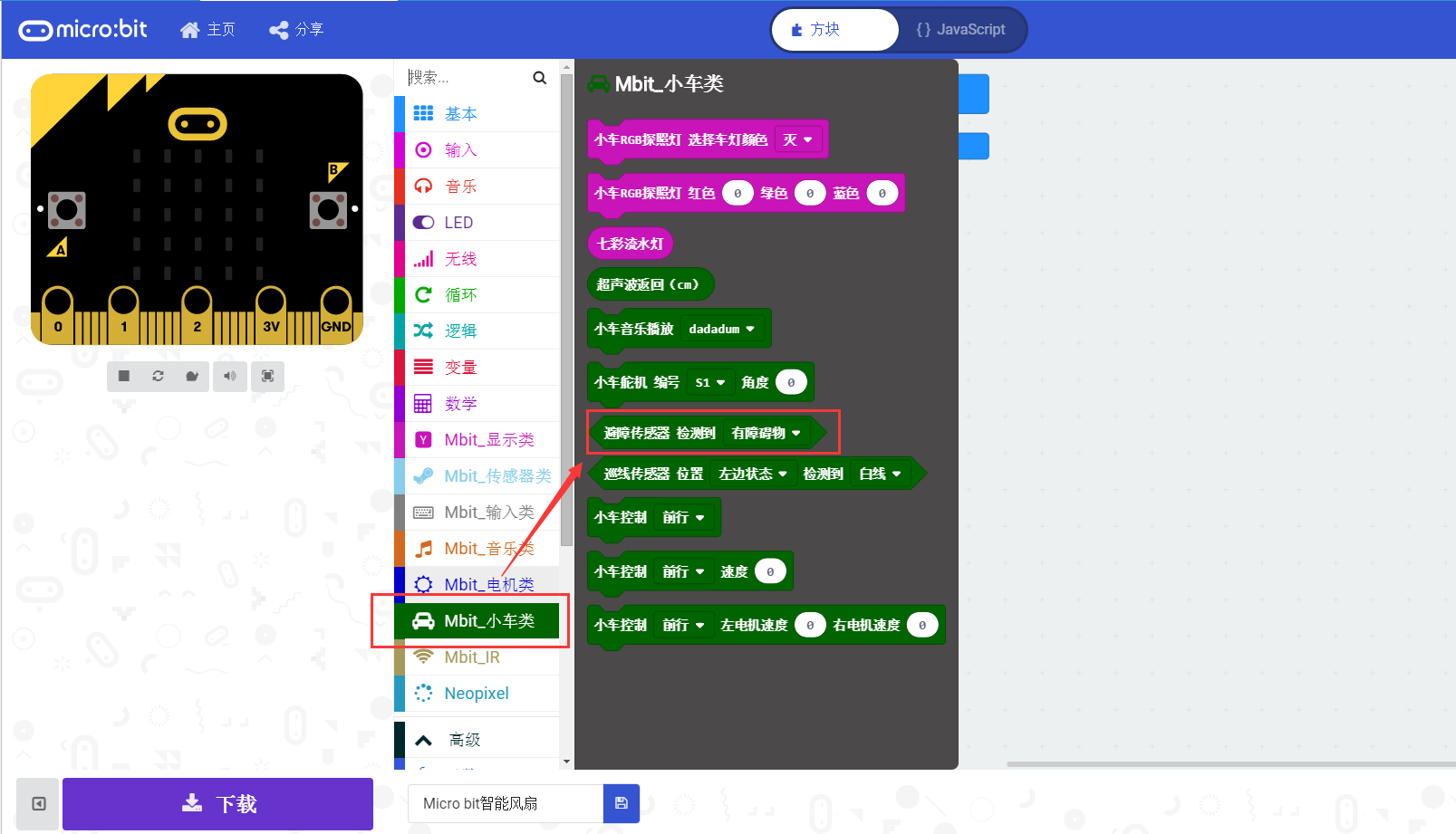Open 白线 line color dropdown
1456x834 pixels.
tap(880, 474)
